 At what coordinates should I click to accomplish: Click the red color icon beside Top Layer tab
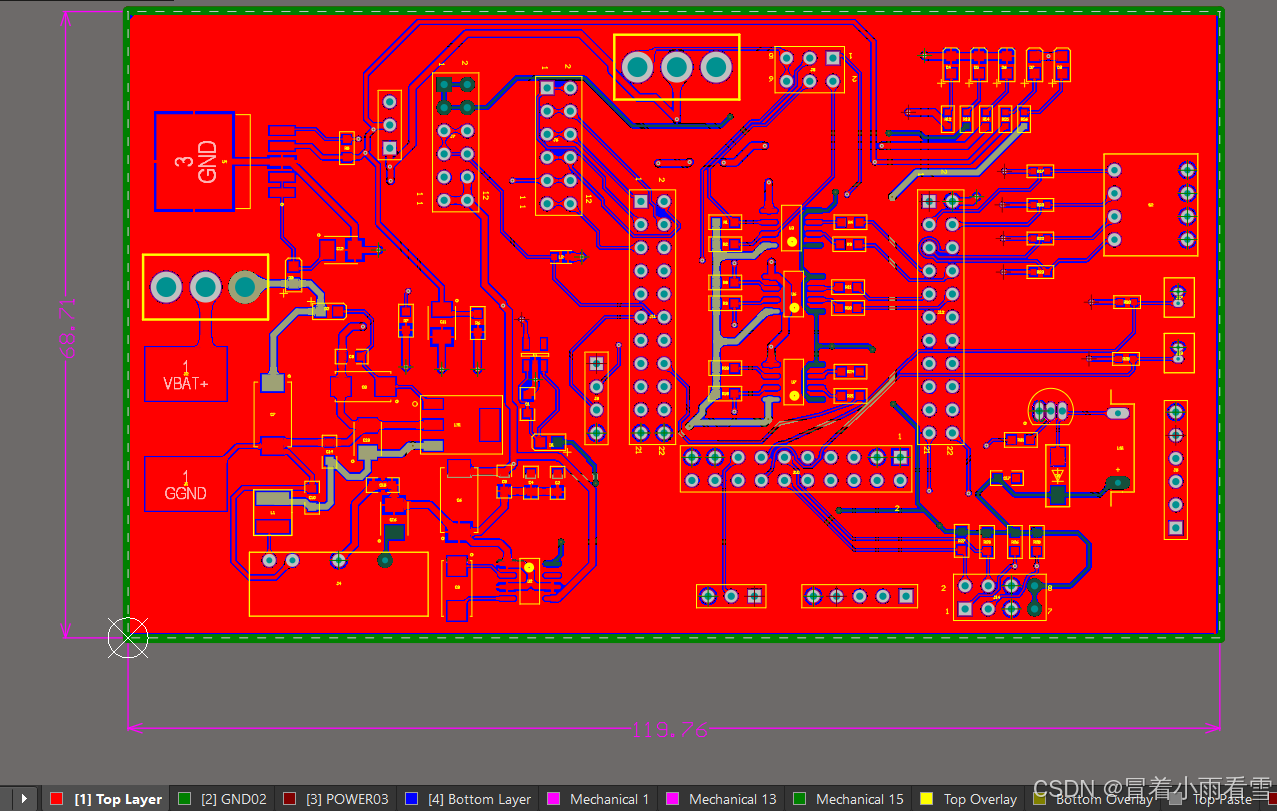click(x=55, y=799)
